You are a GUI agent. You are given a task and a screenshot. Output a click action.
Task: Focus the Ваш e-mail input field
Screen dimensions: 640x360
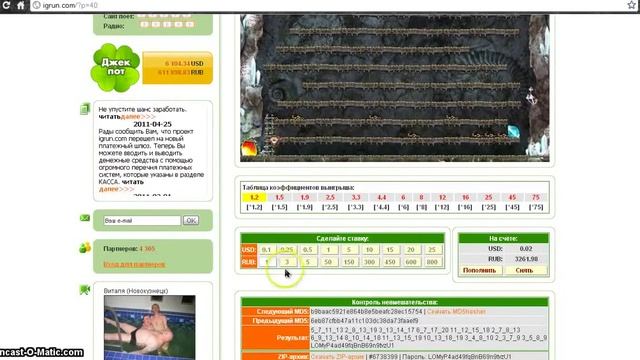click(142, 220)
